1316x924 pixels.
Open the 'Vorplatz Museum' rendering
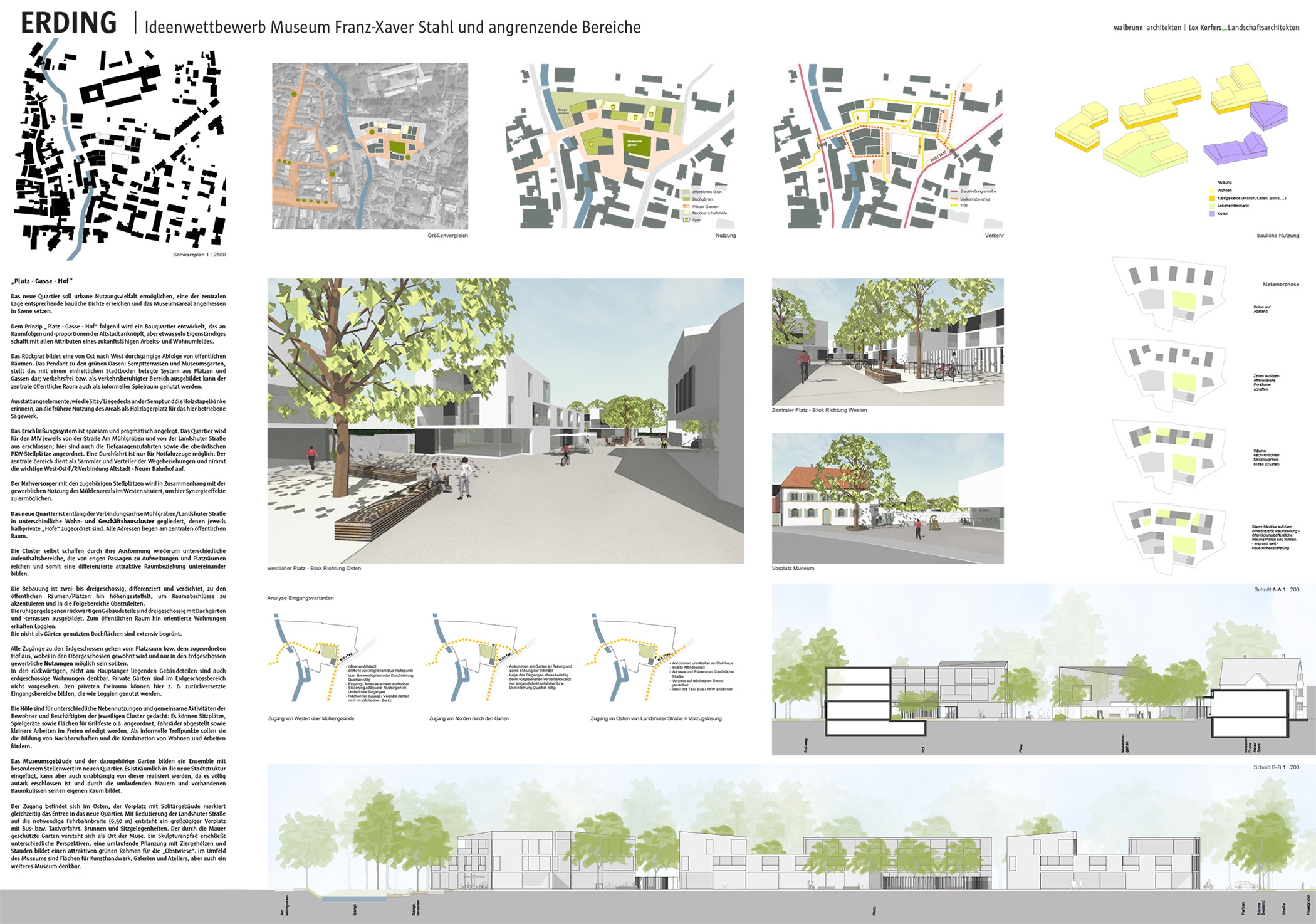tap(887, 498)
